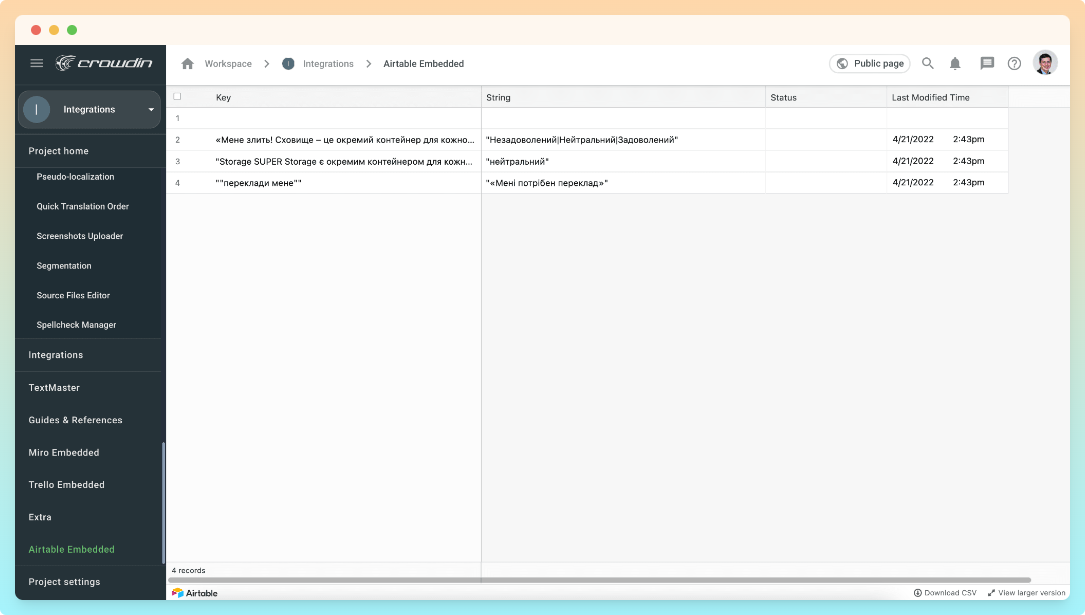This screenshot has height=615, width=1085.
Task: Open Miro Embedded sidebar item
Action: tap(64, 452)
